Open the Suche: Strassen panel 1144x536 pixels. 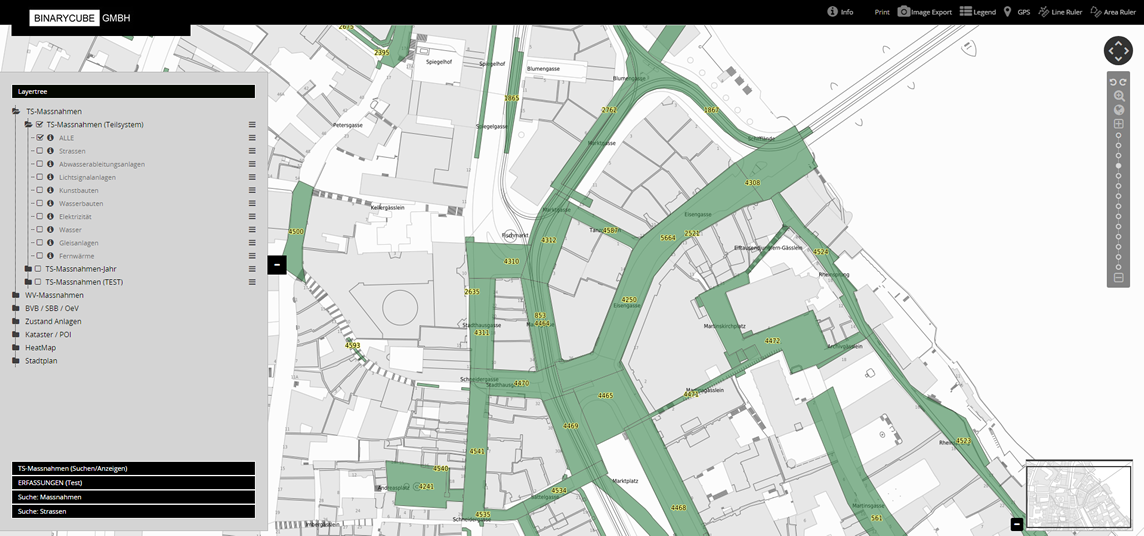point(133,511)
